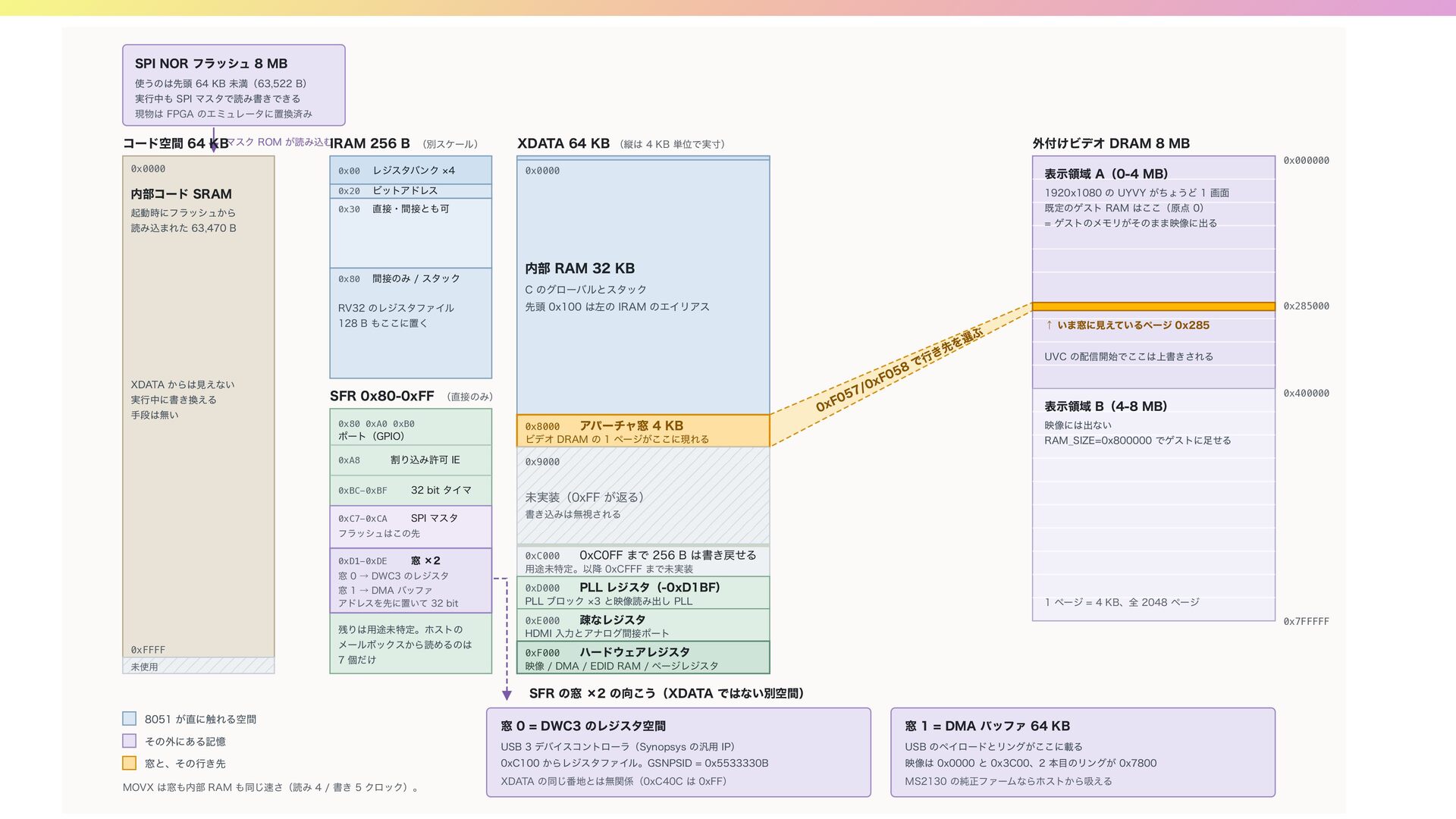The width and height of the screenshot is (1456, 819).
Task: Select the diagonal 0xF057/0xF058 label
Action: (899, 371)
